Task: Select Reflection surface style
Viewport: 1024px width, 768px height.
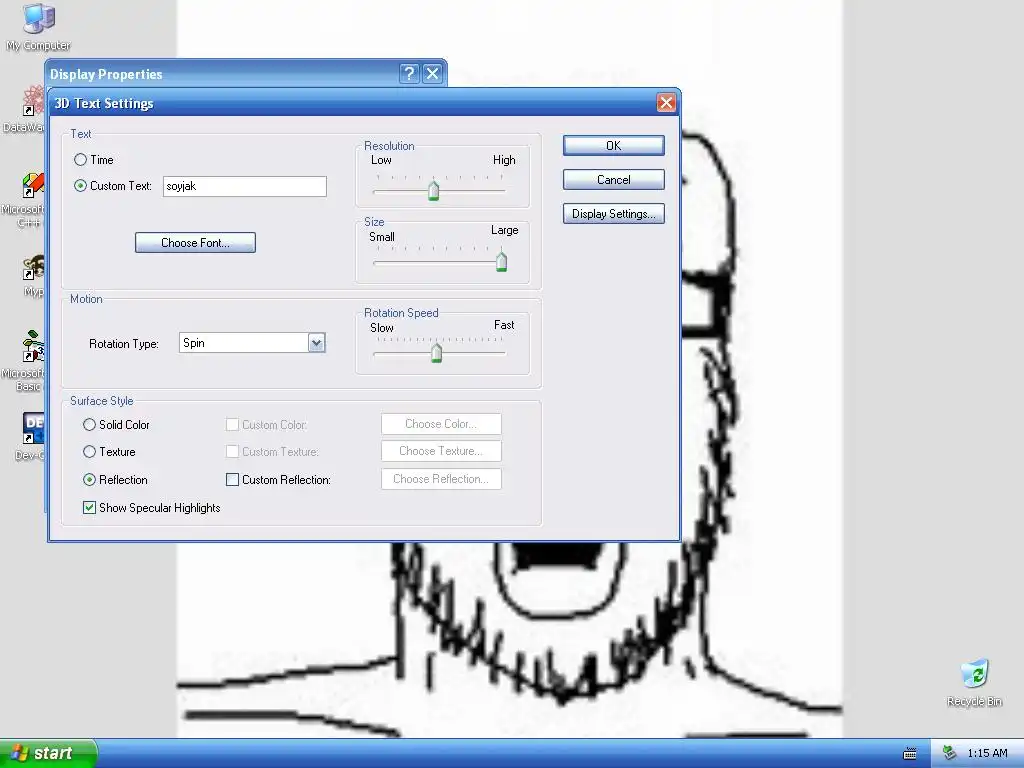Action: [89, 479]
